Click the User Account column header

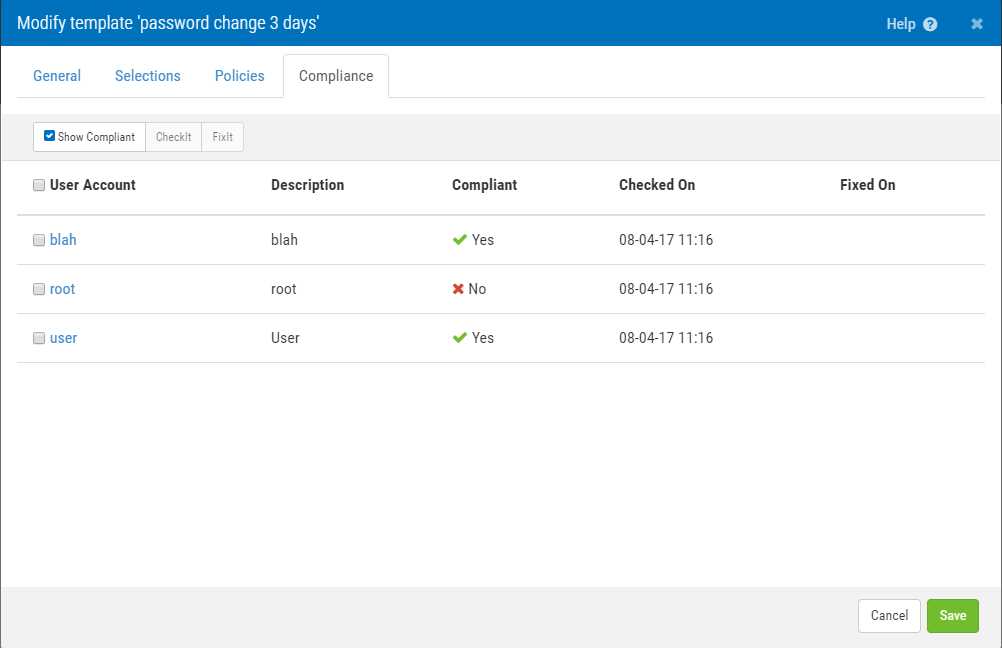(93, 185)
